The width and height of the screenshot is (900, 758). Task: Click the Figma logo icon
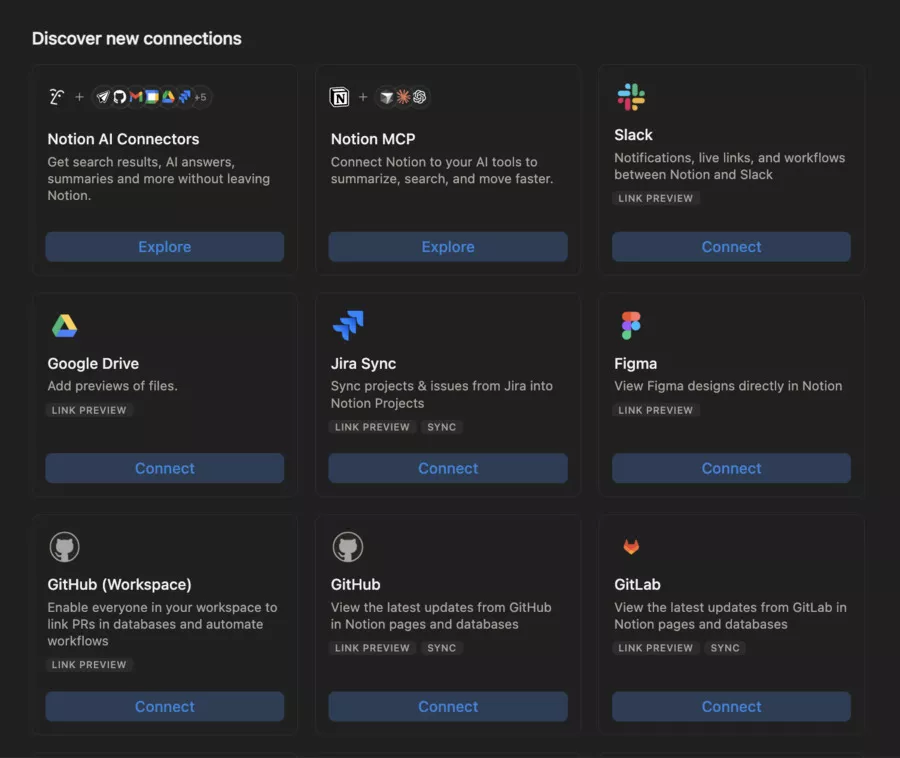pyautogui.click(x=631, y=324)
